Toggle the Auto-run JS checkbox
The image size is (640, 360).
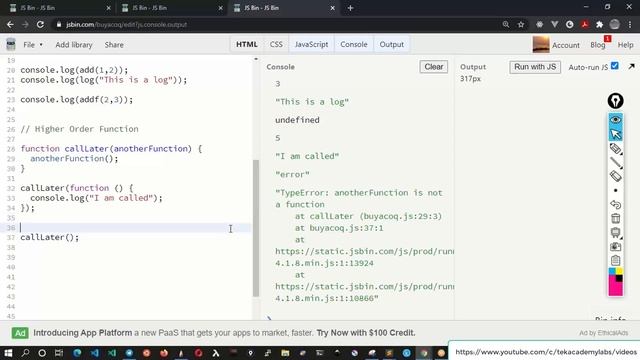click(x=615, y=66)
